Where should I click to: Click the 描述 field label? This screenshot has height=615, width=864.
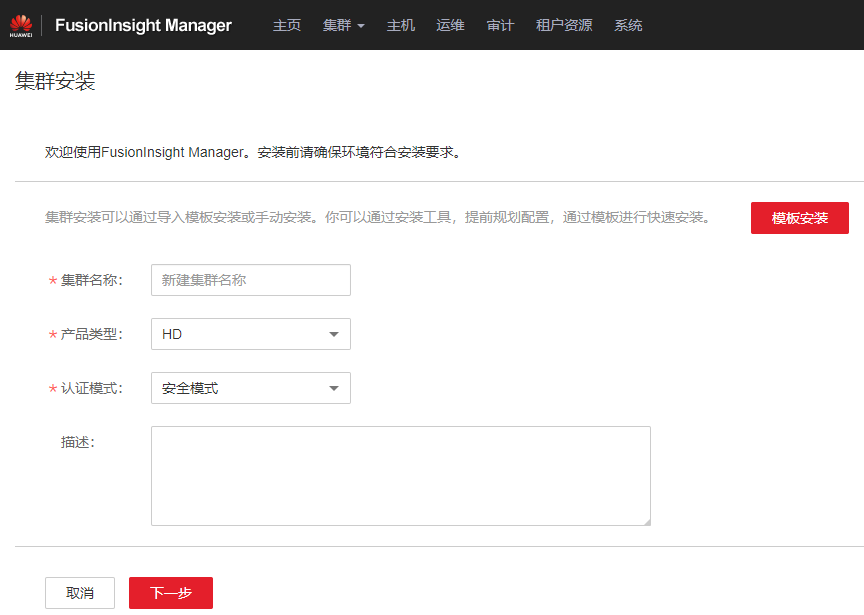(78, 442)
